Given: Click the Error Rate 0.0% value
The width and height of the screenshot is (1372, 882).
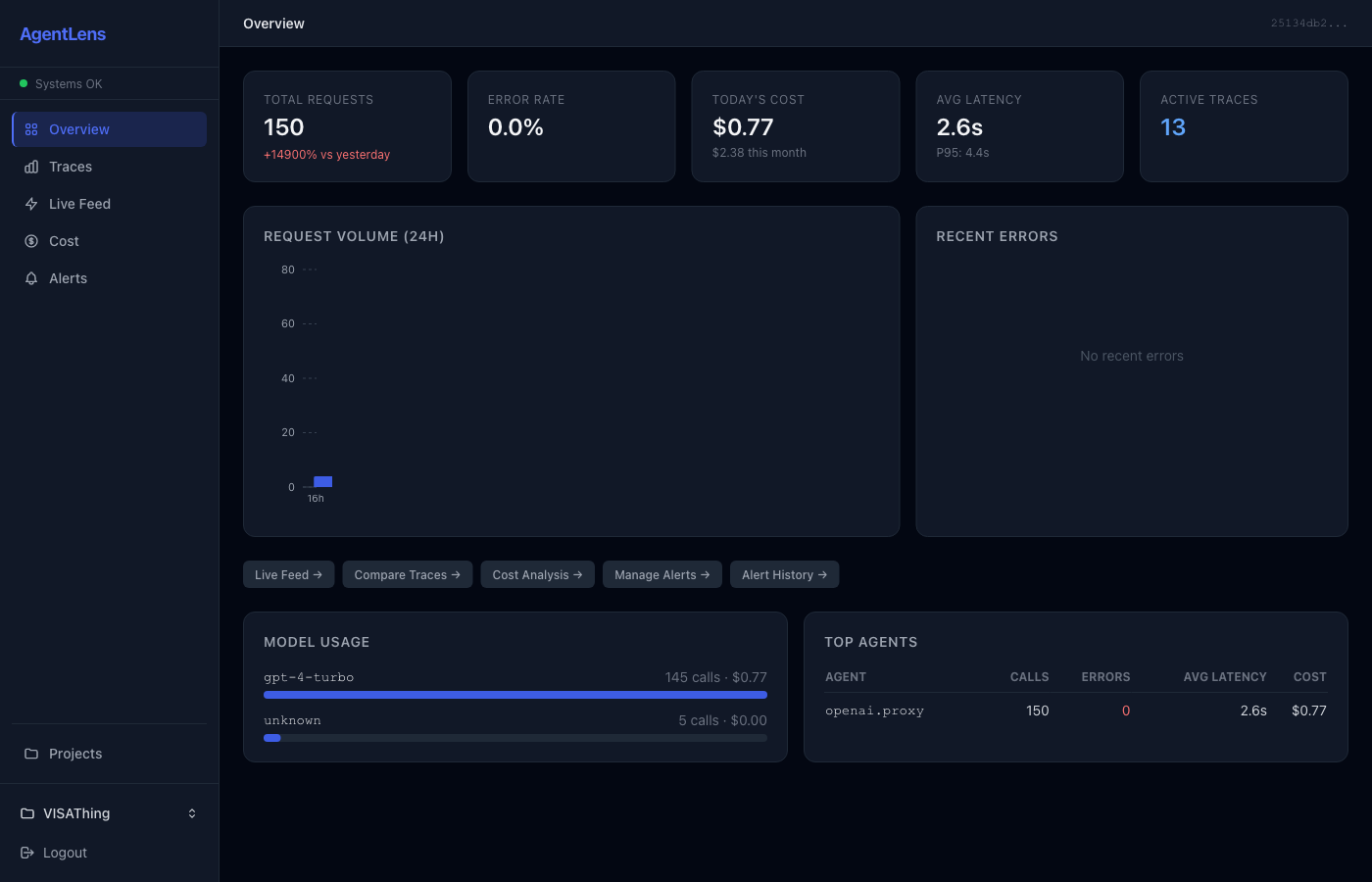Looking at the screenshot, I should point(515,127).
